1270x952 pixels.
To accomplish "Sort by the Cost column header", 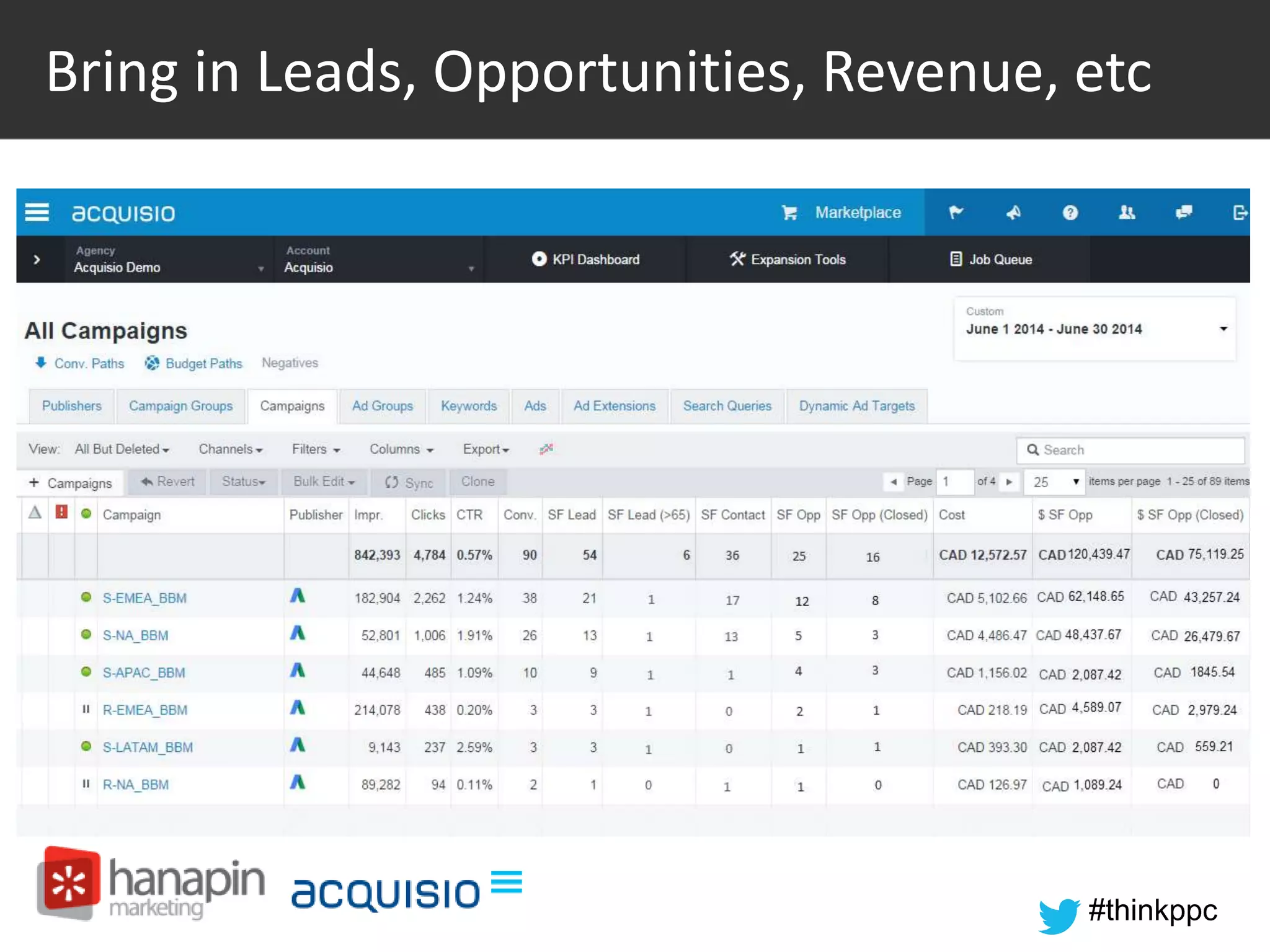I will tap(952, 515).
